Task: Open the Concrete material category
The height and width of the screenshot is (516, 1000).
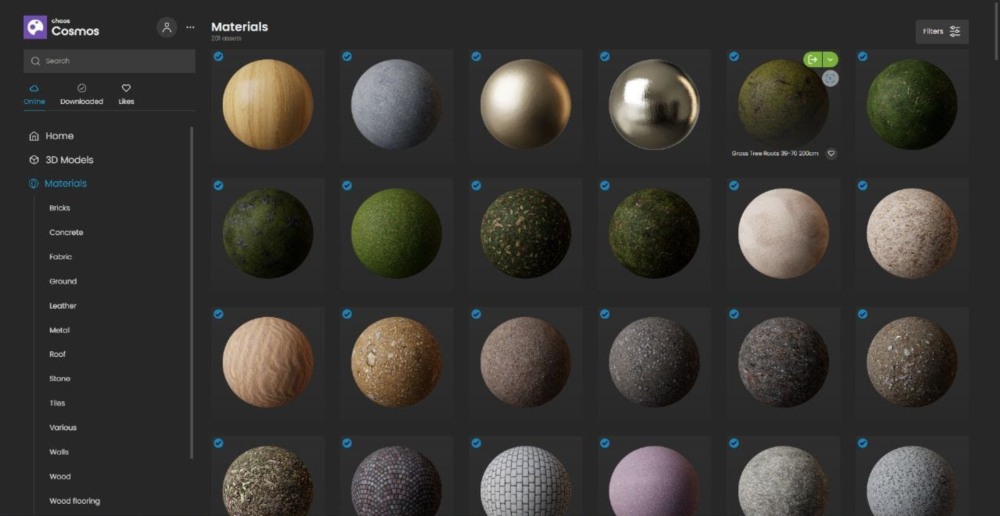Action: pos(66,233)
